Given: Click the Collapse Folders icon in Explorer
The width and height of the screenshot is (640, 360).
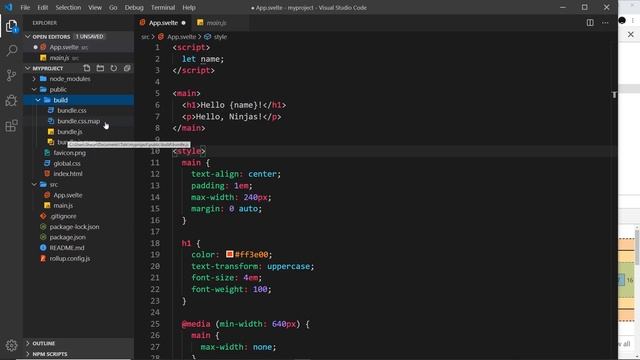Looking at the screenshot, I should coord(127,68).
